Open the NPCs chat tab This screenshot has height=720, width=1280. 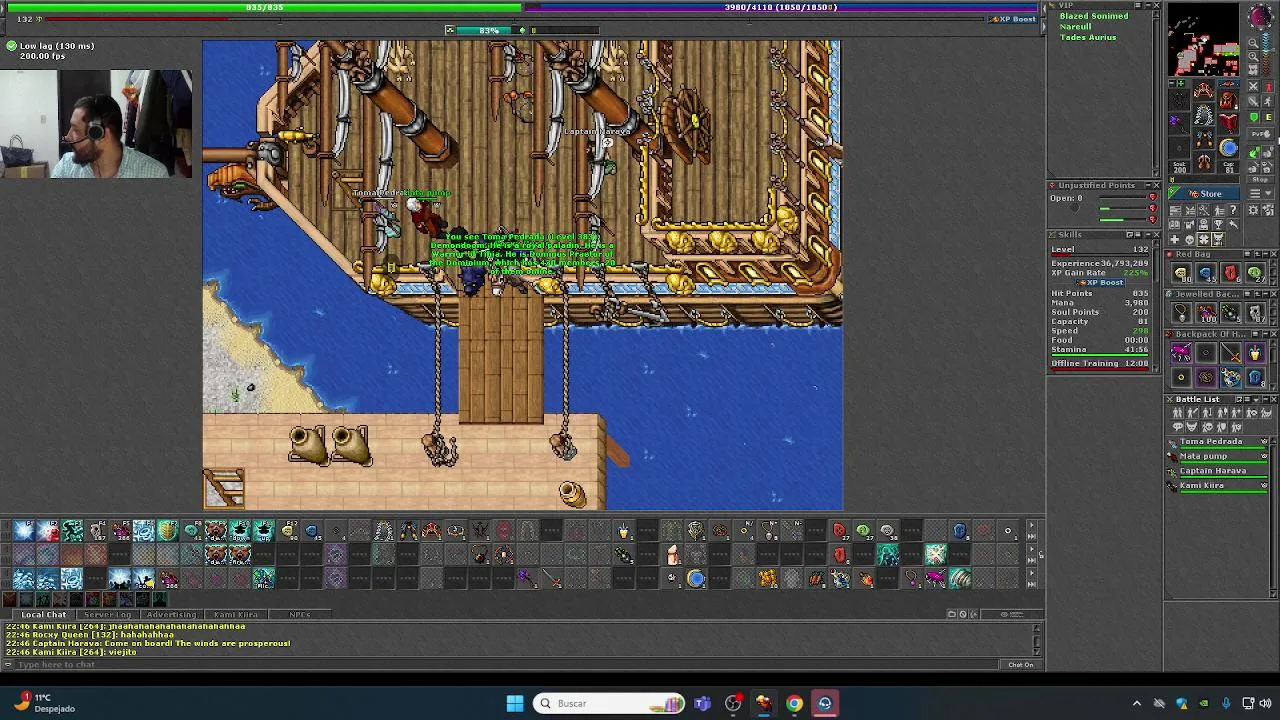tap(299, 614)
